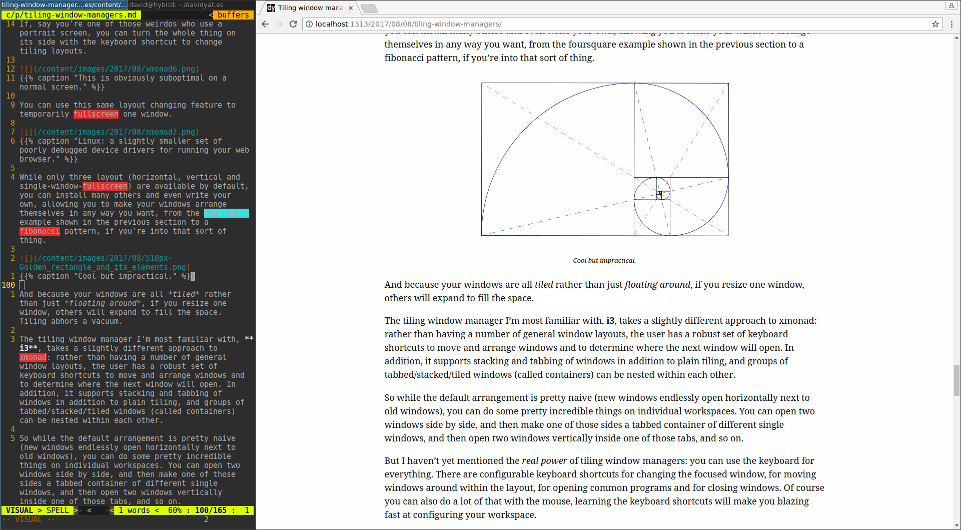Close the Tiling window managers tab
Image resolution: width=961 pixels, height=530 pixels.
click(349, 8)
